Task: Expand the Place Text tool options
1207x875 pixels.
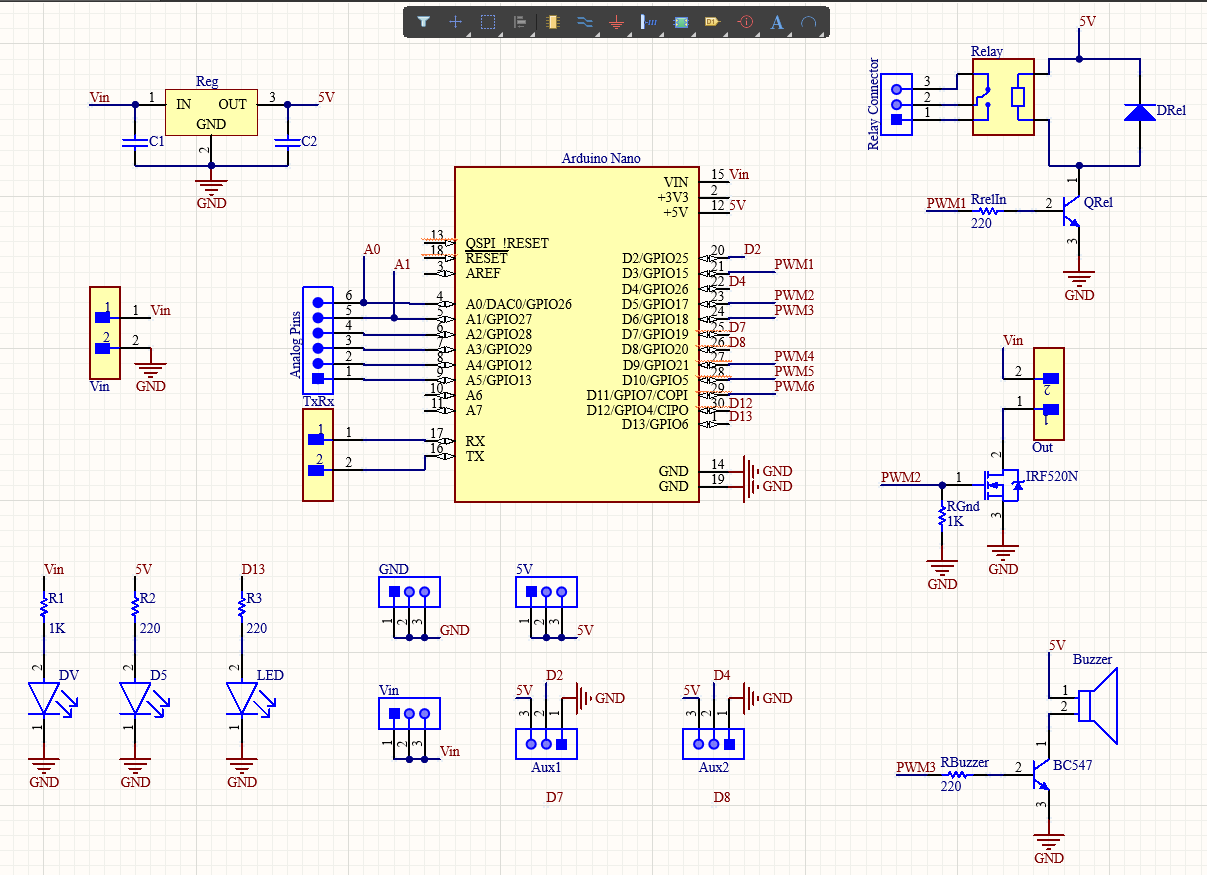Action: [790, 32]
